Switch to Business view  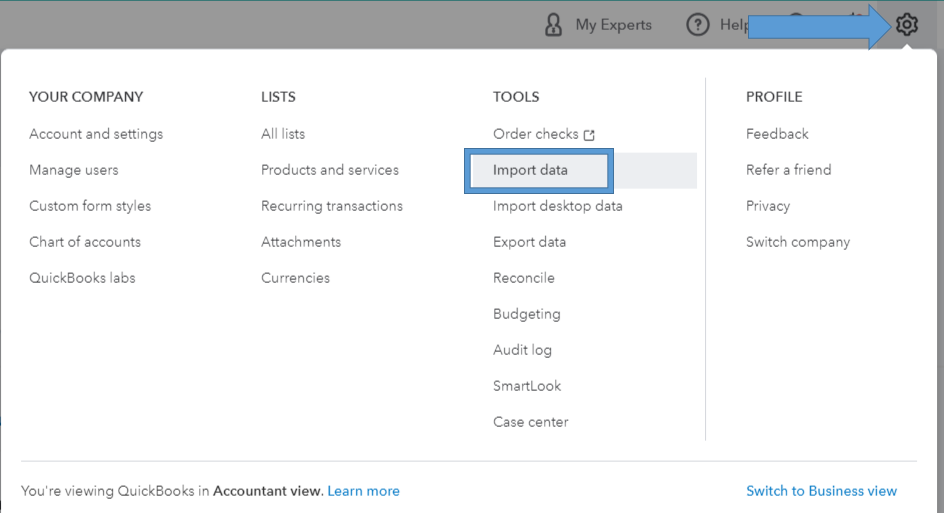[821, 491]
